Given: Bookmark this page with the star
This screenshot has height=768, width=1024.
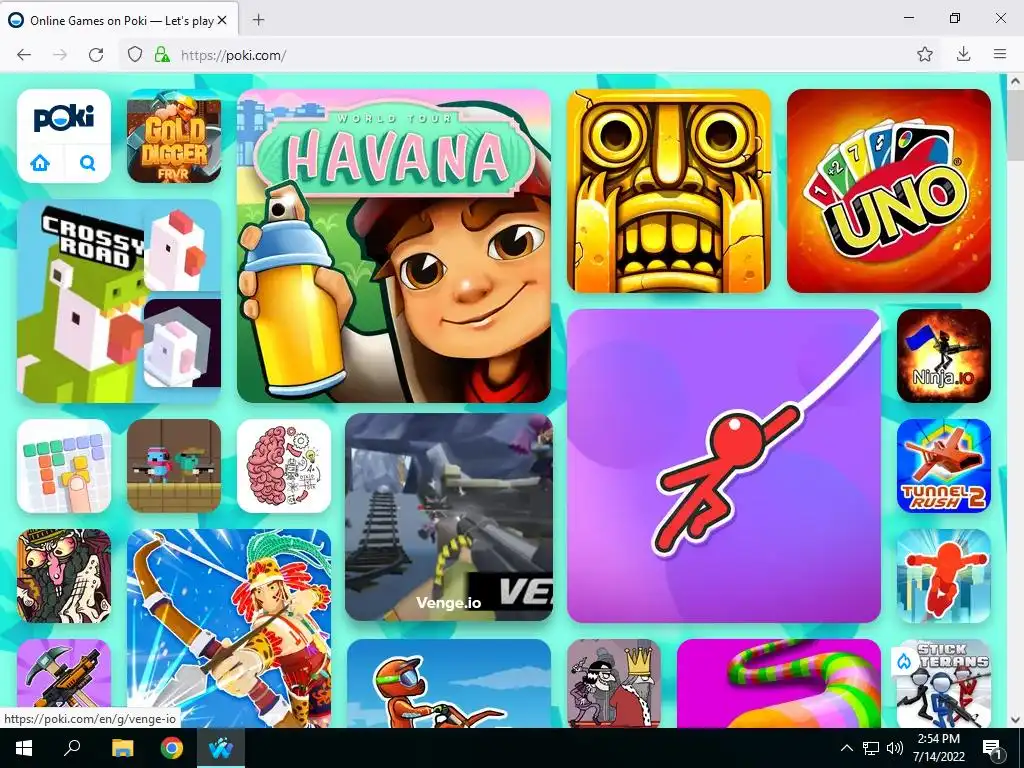Looking at the screenshot, I should (925, 54).
